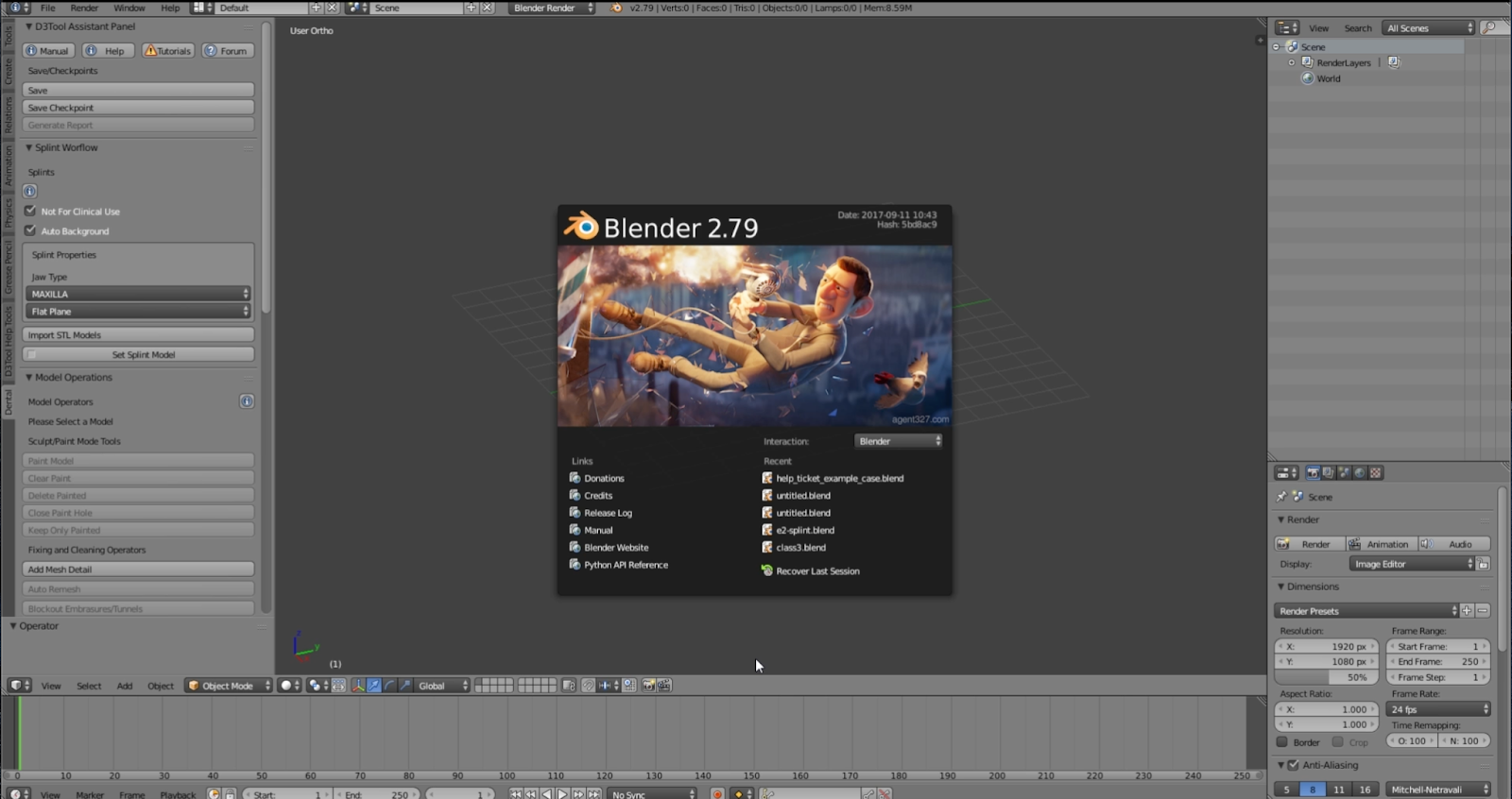The width and height of the screenshot is (1512, 799).
Task: Select the Render Layers properties tab icon
Action: 1329,473
